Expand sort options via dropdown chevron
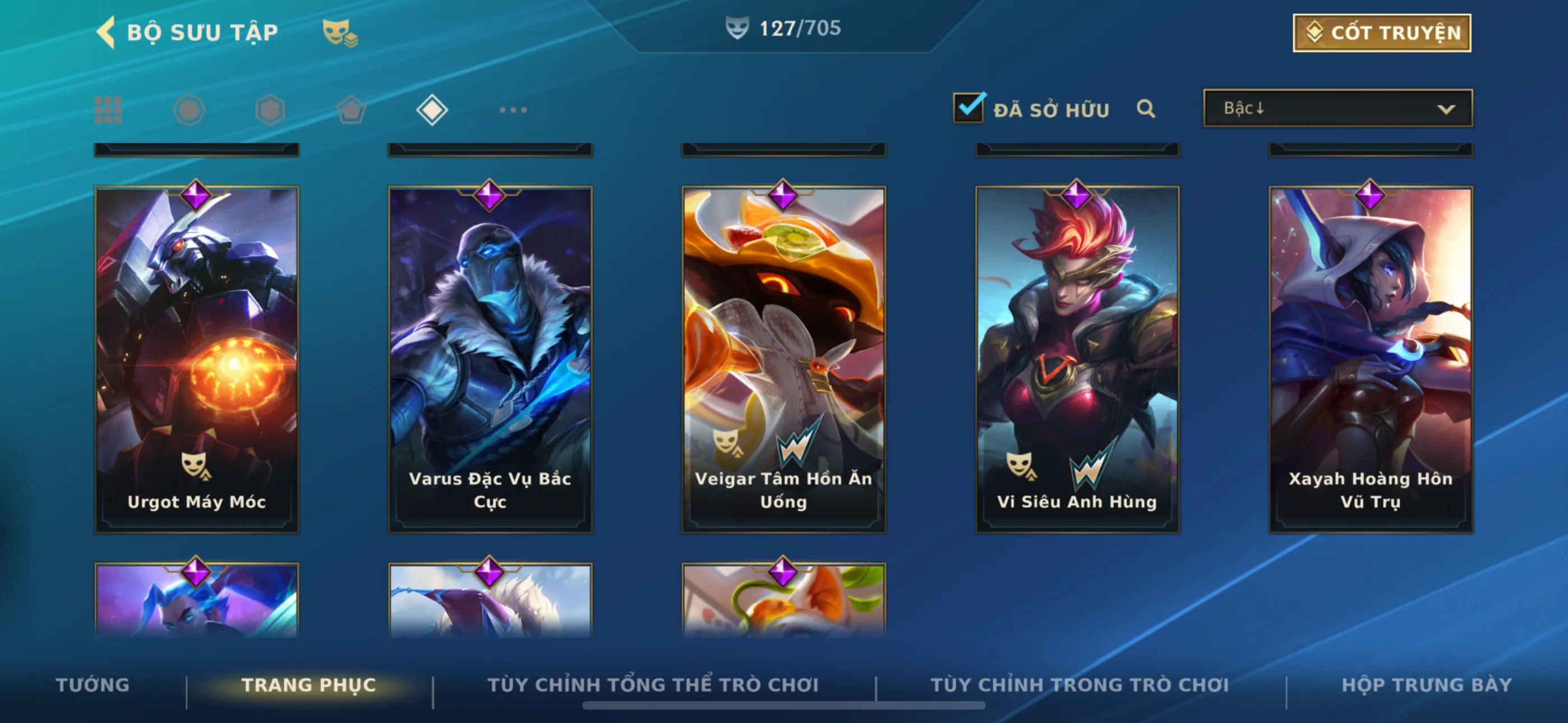 coord(1446,109)
